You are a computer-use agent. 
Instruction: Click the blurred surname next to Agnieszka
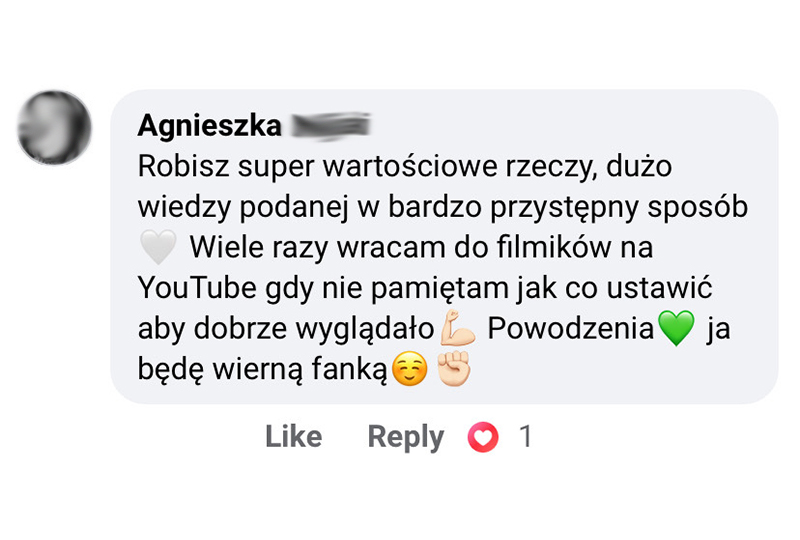330,126
